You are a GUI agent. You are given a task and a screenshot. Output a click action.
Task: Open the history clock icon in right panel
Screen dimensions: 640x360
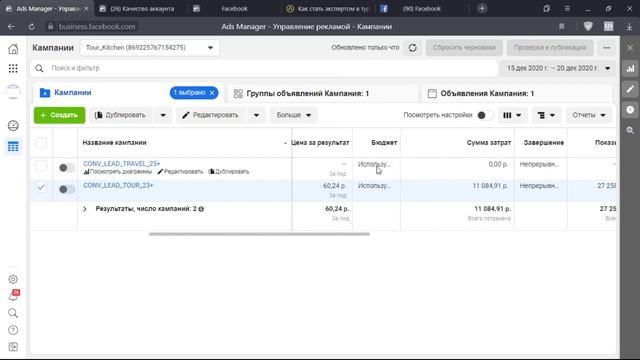630,109
